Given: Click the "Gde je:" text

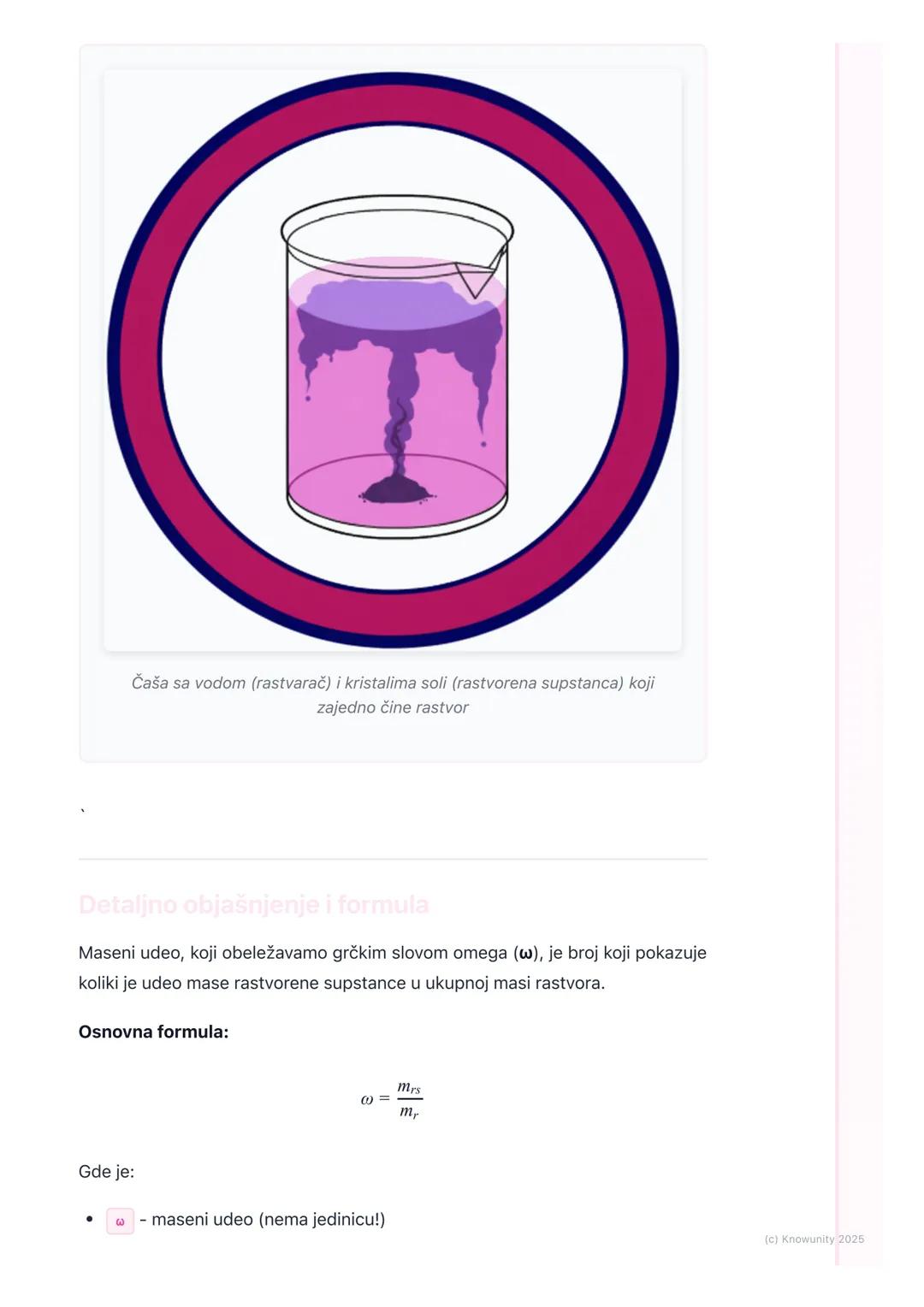Looking at the screenshot, I should [106, 1171].
